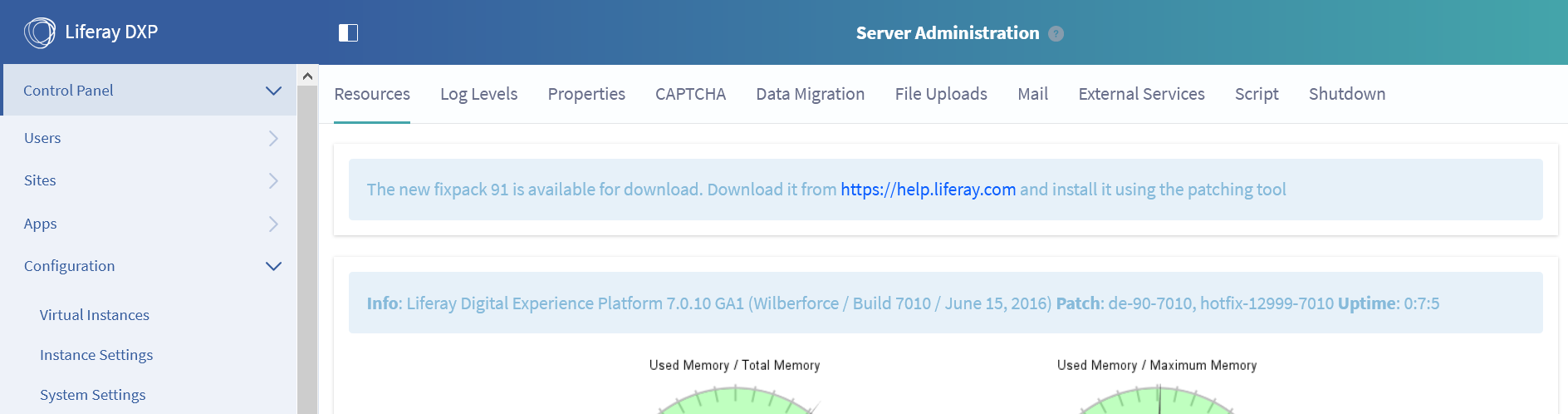Click the Used/Total Memory gauge chart
The width and height of the screenshot is (1568, 414).
[737, 400]
